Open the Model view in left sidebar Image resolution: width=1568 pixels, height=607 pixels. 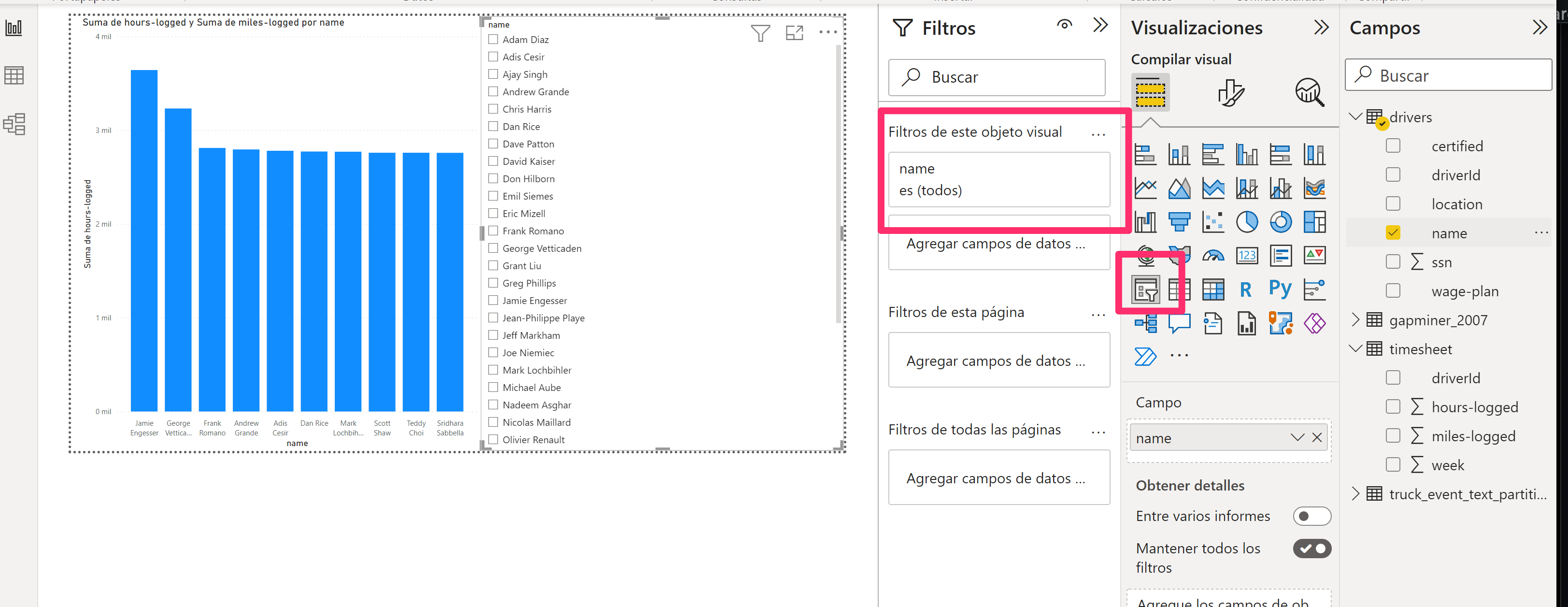(x=14, y=124)
